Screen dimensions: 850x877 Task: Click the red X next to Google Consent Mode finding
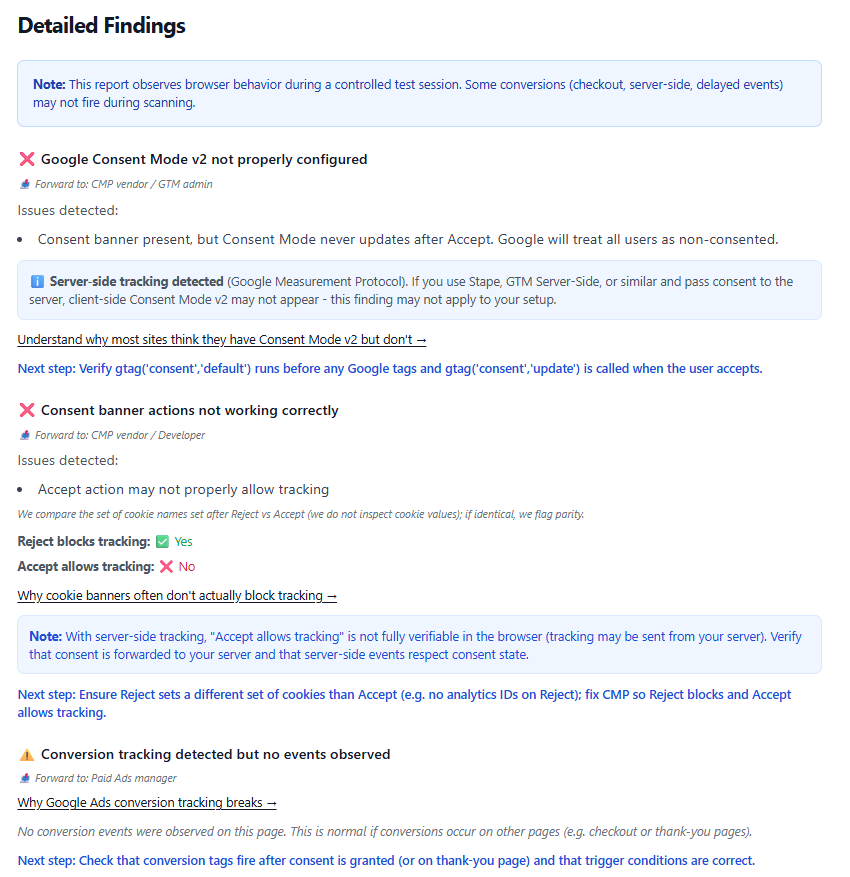tap(25, 158)
